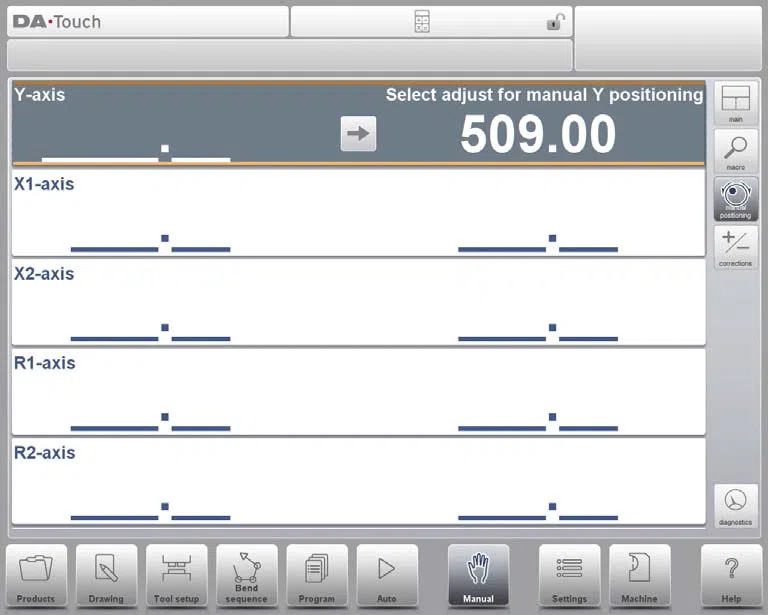This screenshot has width=768, height=615.
Task: Open the main view side button
Action: [736, 104]
